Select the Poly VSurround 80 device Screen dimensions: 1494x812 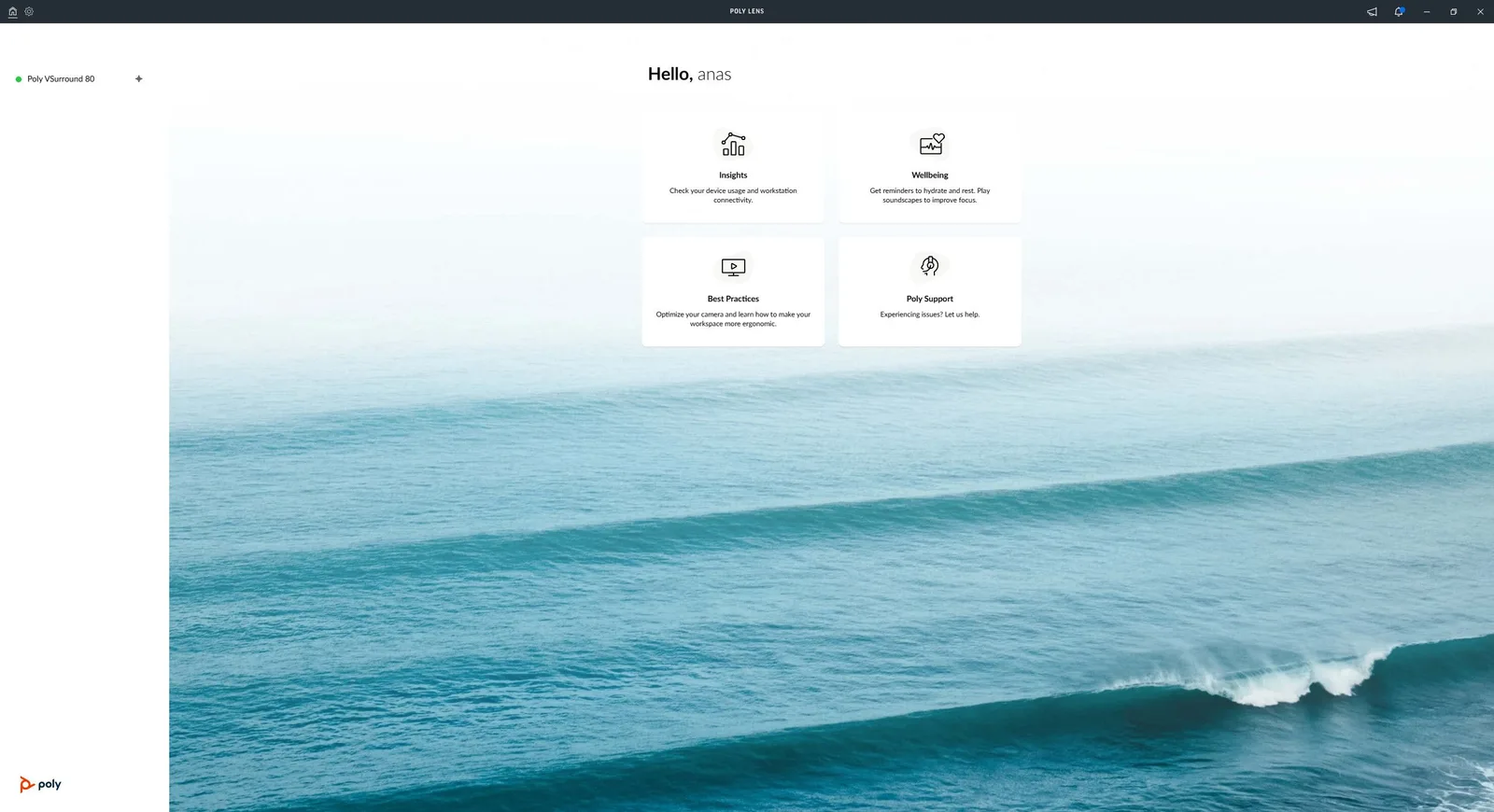[x=61, y=79]
